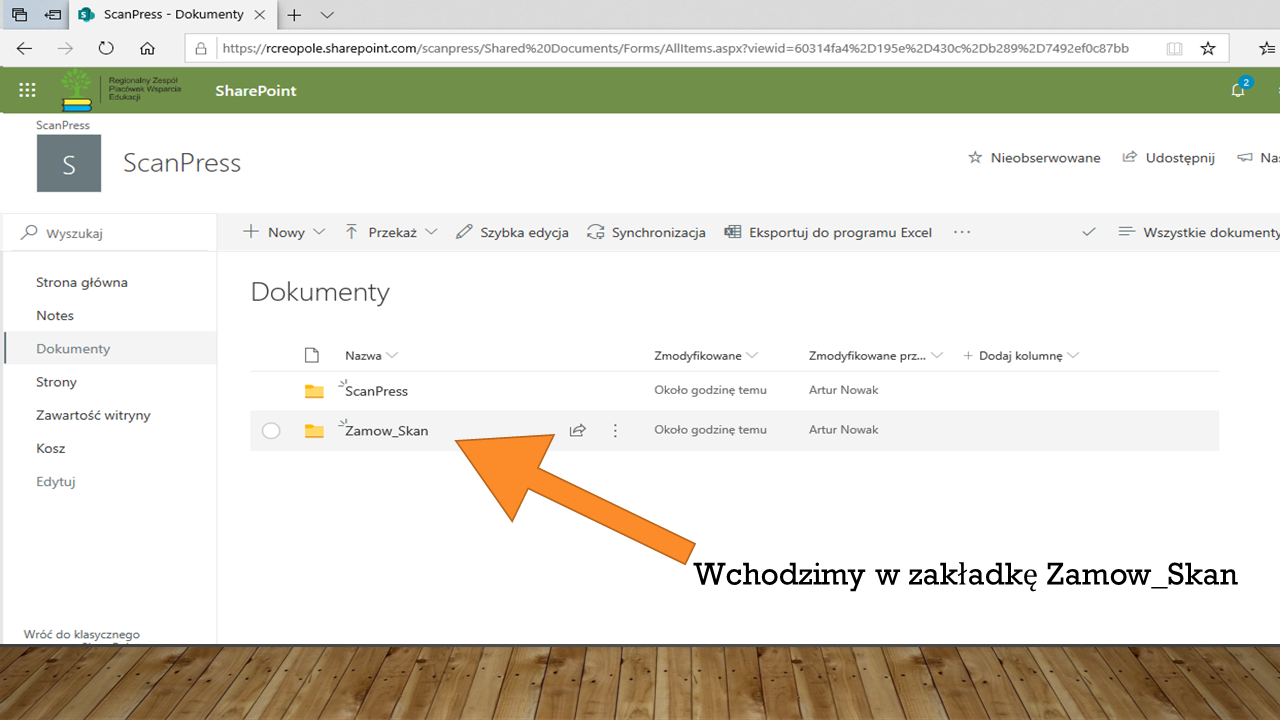Open the Nowy dropdown menu

285,232
